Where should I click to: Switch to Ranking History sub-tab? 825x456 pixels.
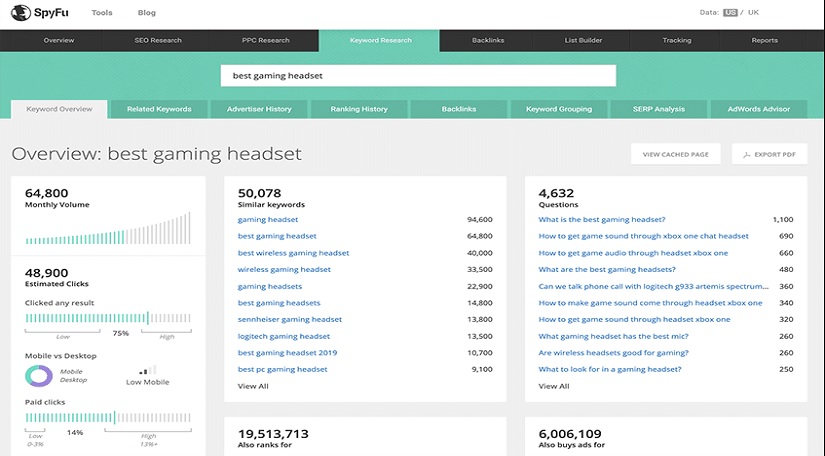tap(359, 109)
